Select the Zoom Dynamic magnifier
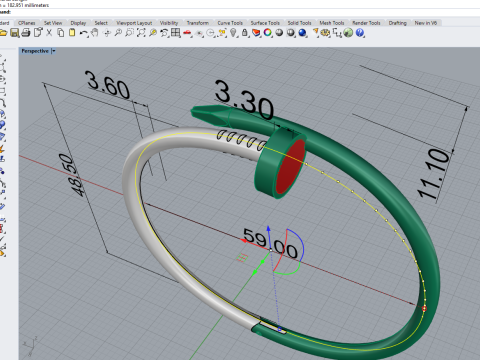 click(x=118, y=33)
